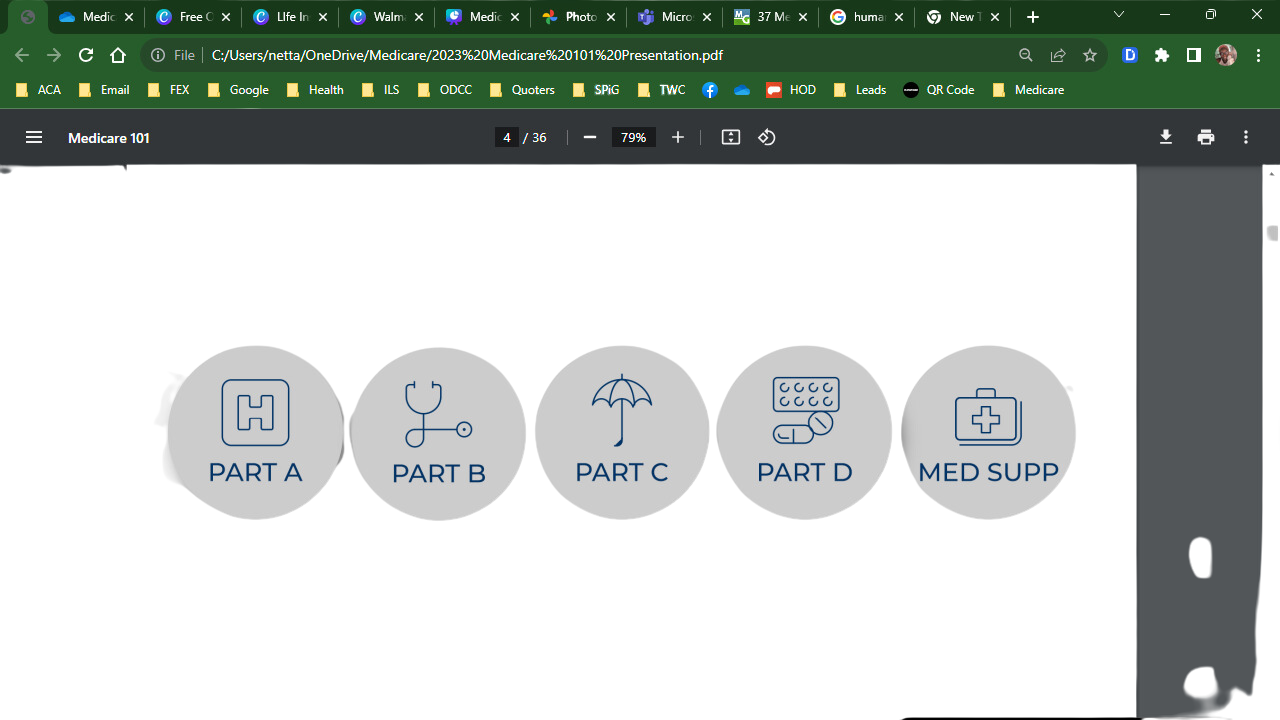The image size is (1280, 720).
Task: Open the Quoters bookmarks folder
Action: point(522,90)
